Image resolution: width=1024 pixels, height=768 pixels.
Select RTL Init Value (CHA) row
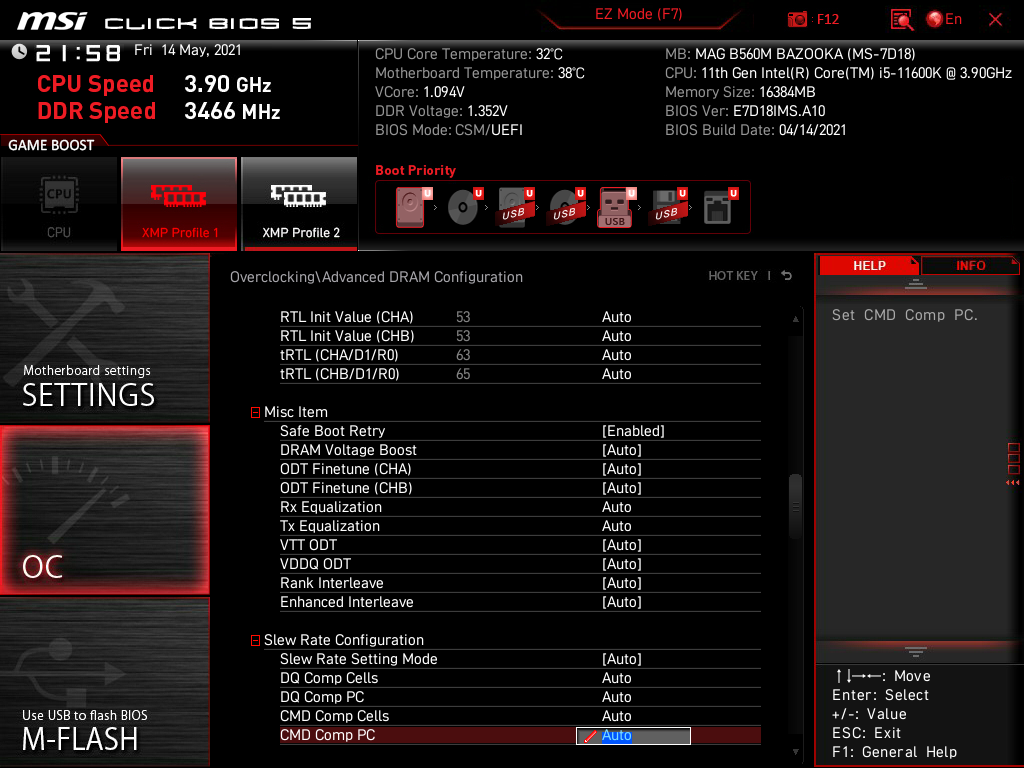click(x=520, y=317)
